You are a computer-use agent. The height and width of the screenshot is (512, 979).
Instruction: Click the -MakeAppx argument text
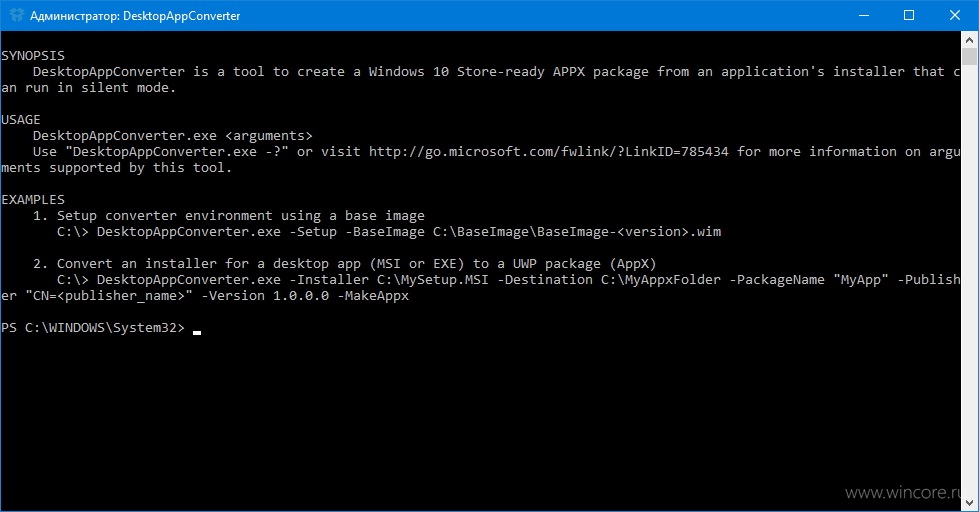click(x=373, y=295)
